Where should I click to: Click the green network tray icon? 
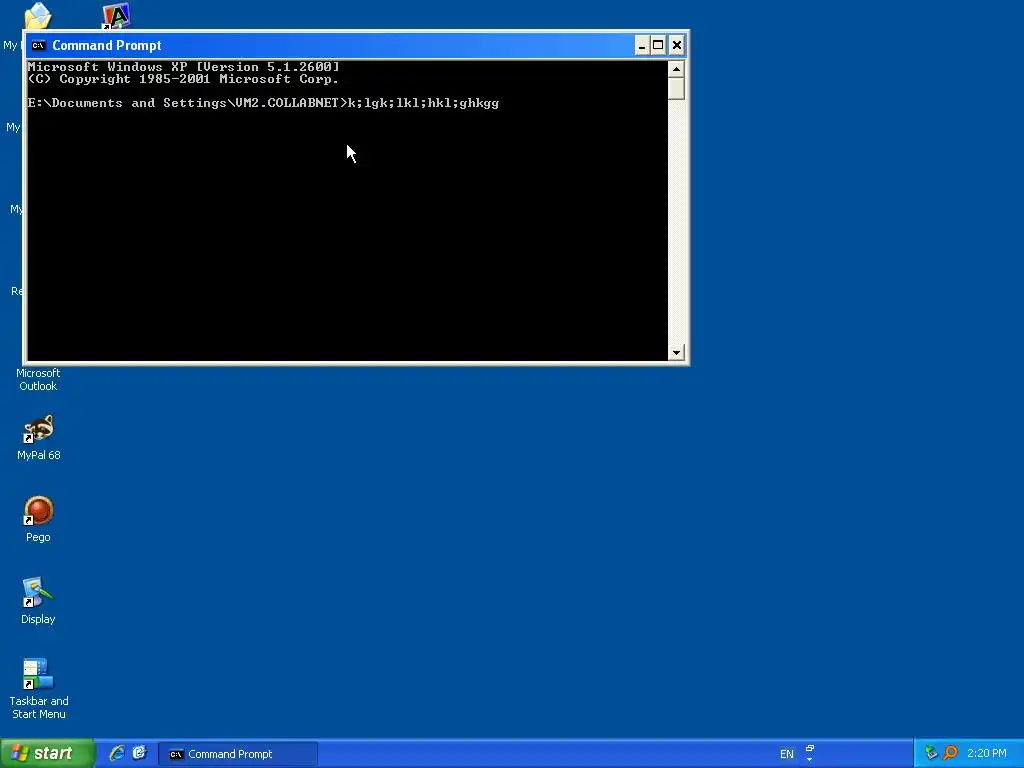(931, 753)
